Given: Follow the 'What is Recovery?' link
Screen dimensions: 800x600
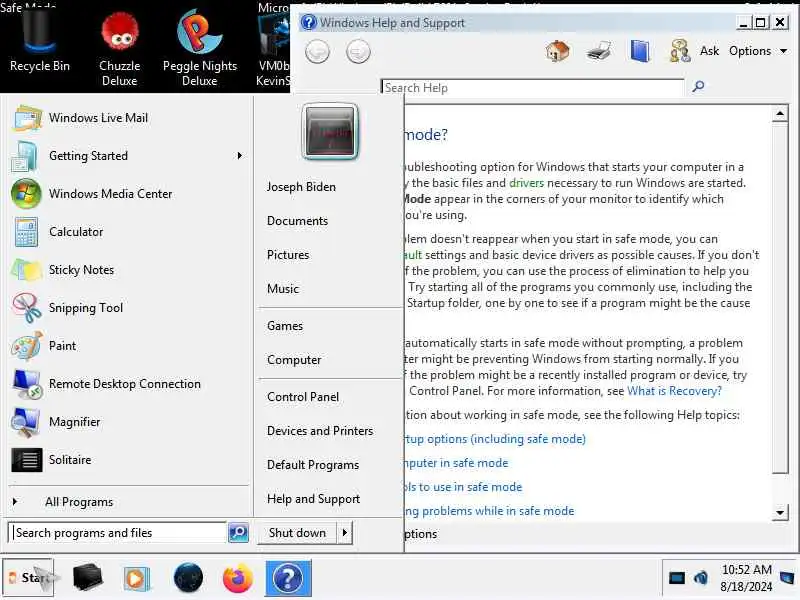Looking at the screenshot, I should (674, 391).
